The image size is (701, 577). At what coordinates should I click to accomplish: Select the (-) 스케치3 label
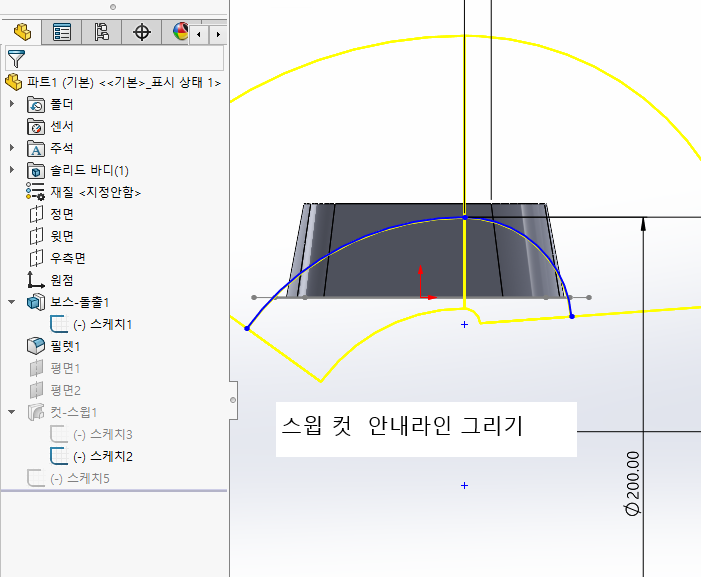click(103, 434)
